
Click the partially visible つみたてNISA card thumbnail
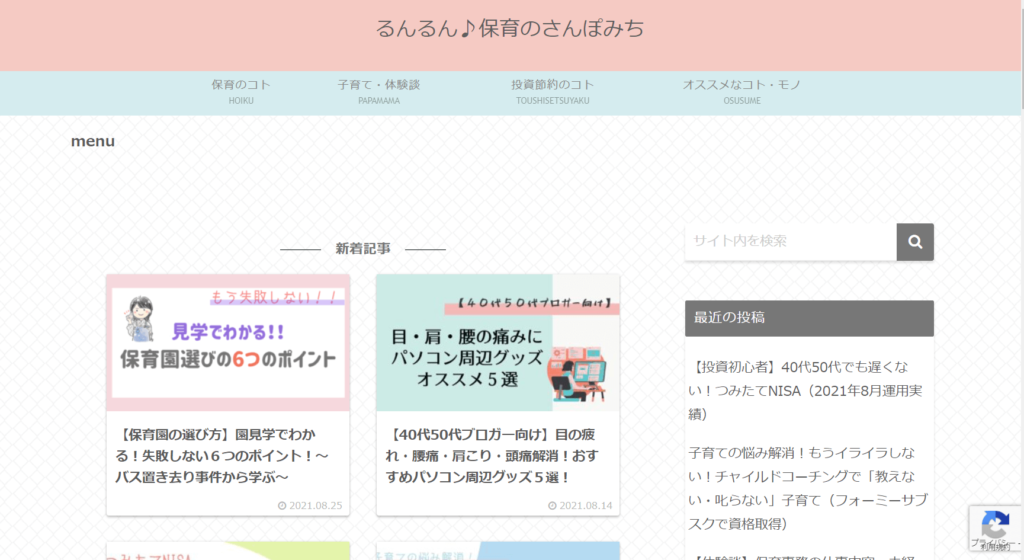(228, 551)
